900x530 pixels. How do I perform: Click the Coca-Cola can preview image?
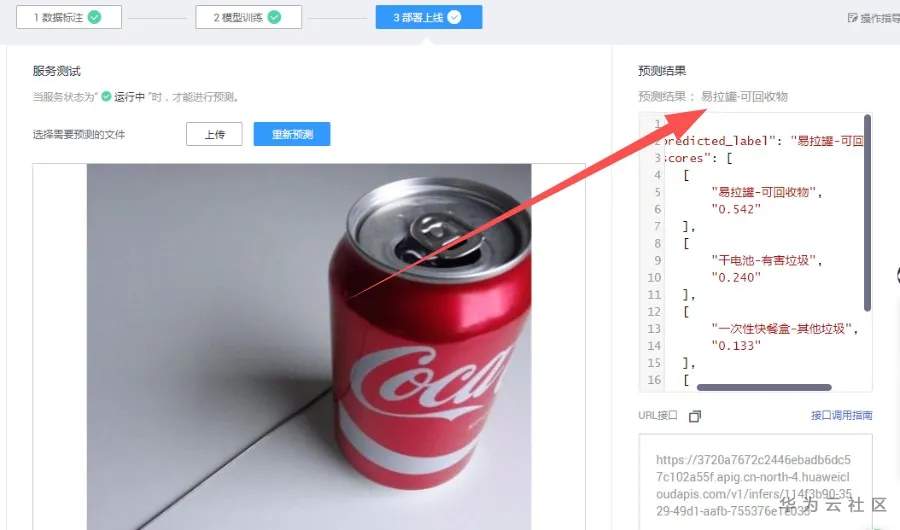coord(309,347)
